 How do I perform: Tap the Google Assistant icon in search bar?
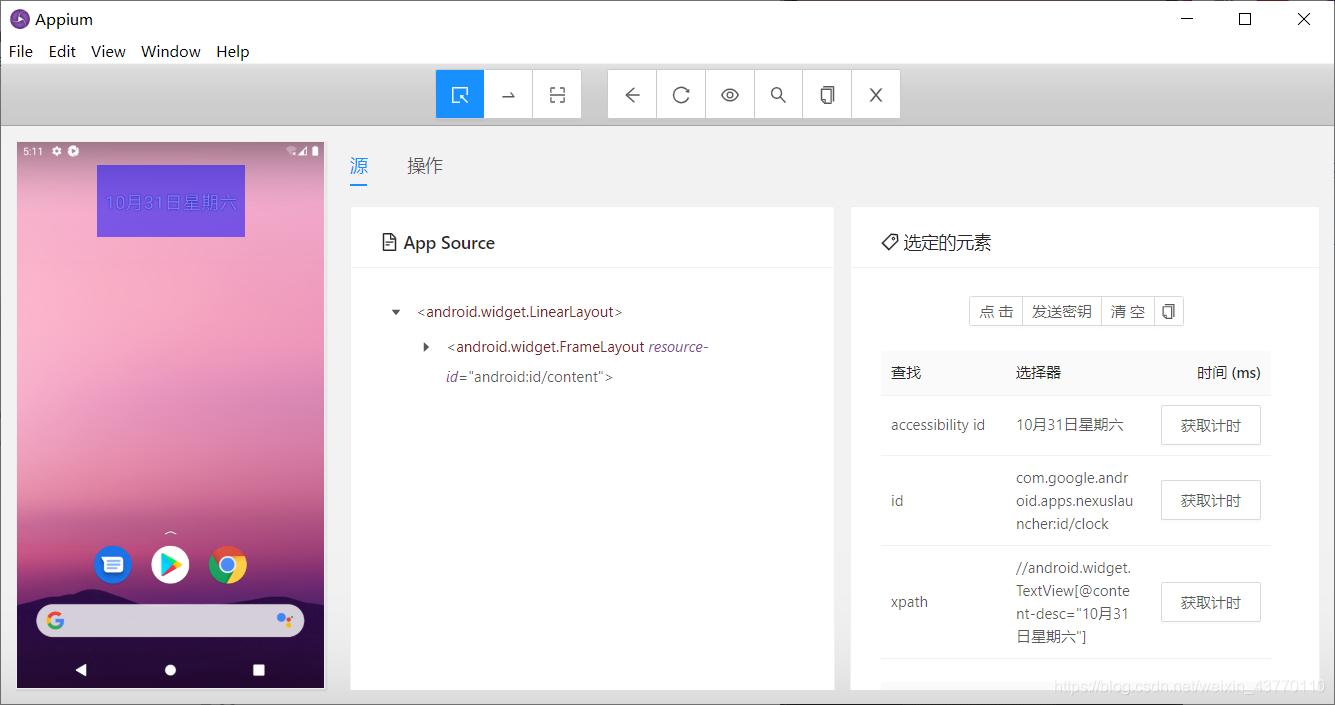[x=285, y=621]
